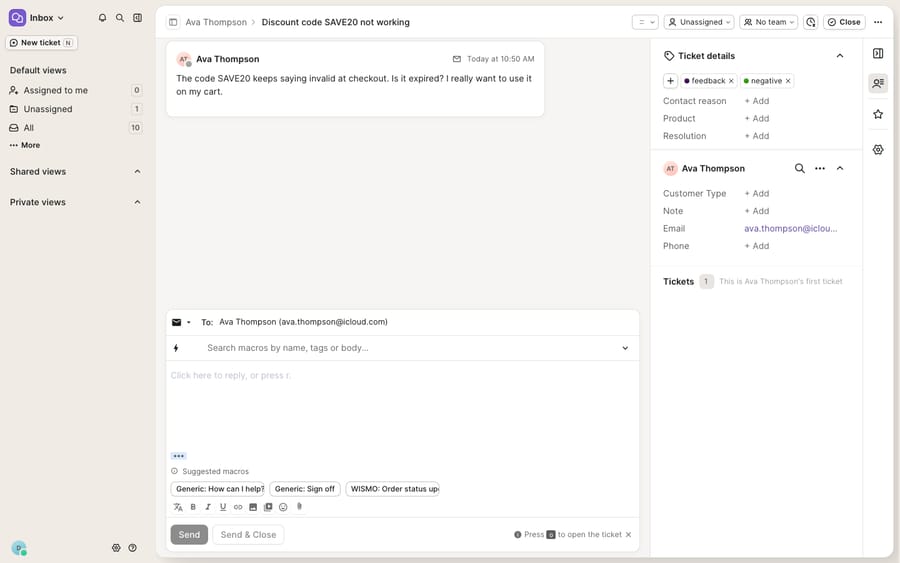Close the ticket with Close button
Image resolution: width=900 pixels, height=563 pixels.
(x=844, y=22)
